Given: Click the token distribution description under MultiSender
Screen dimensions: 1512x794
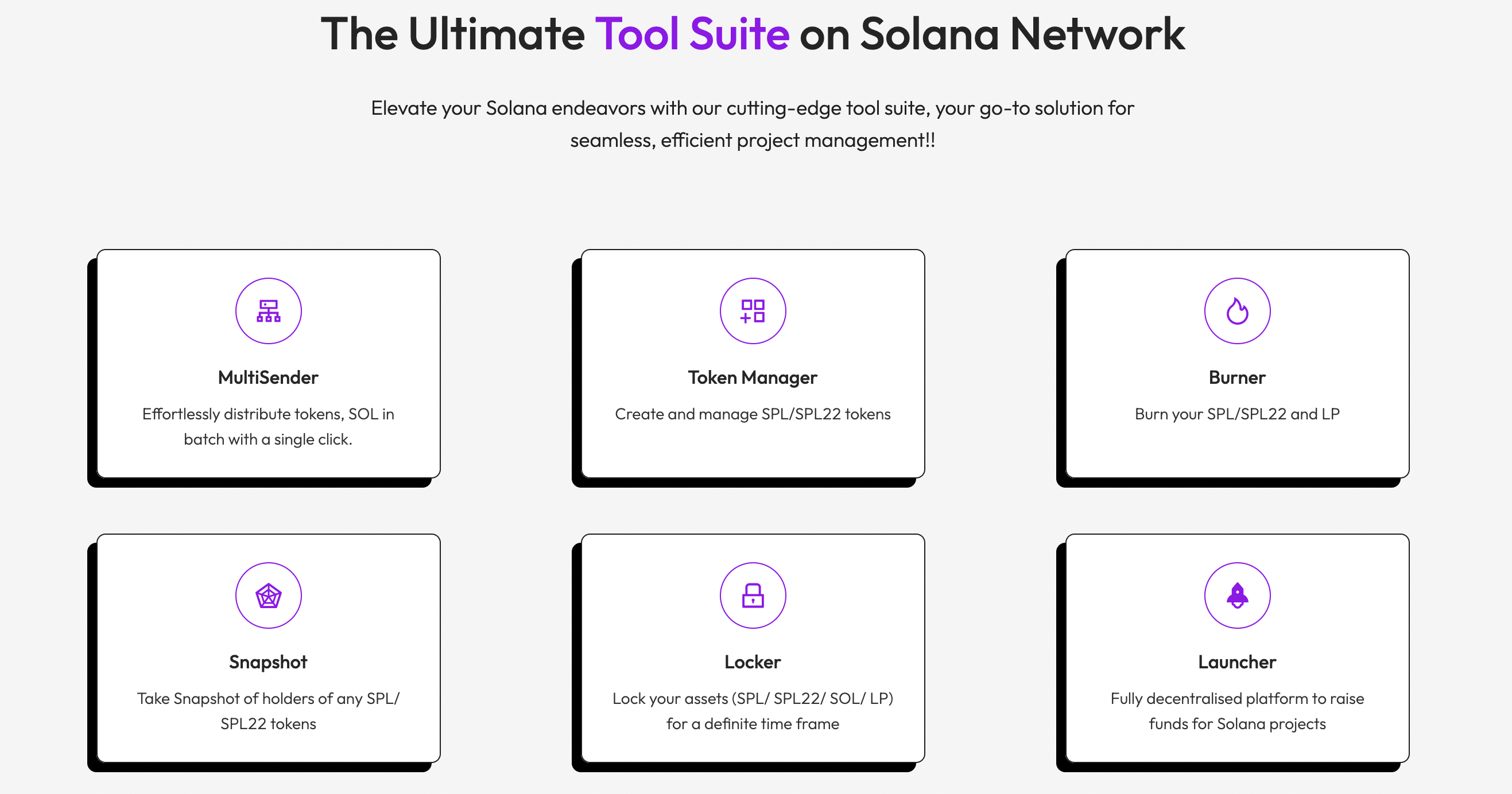Looking at the screenshot, I should pos(268,426).
